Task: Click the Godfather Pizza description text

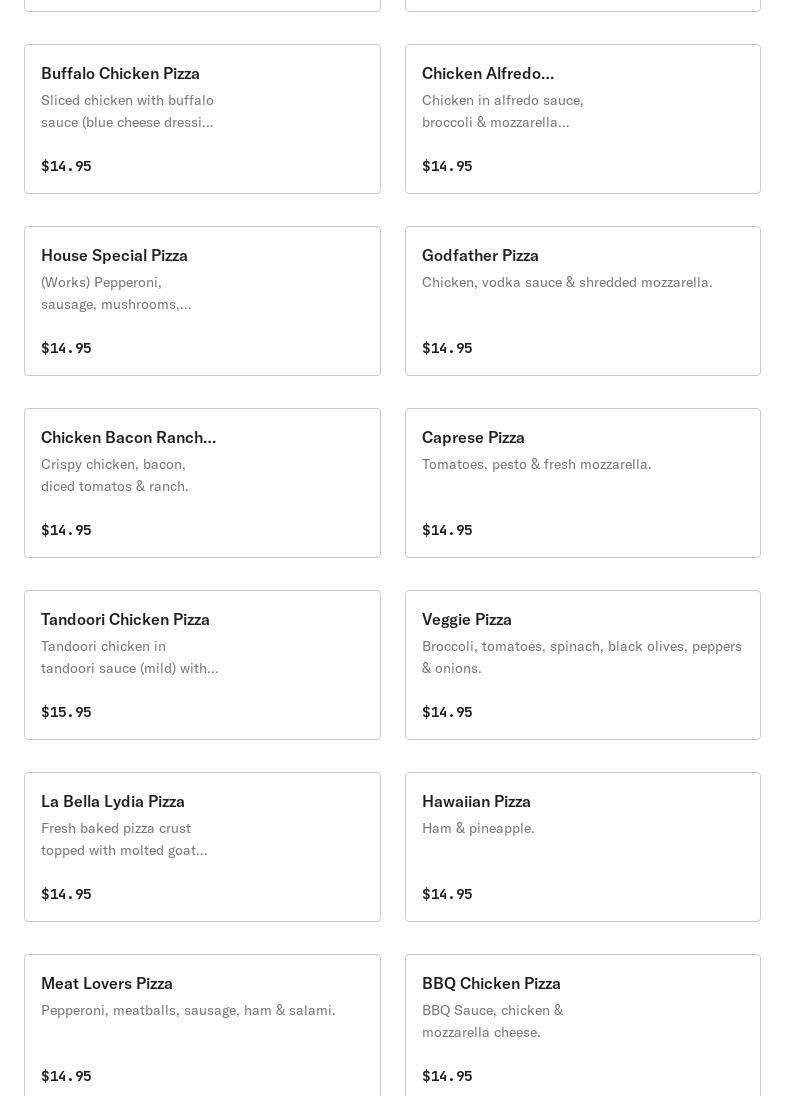Action: pyautogui.click(x=567, y=282)
